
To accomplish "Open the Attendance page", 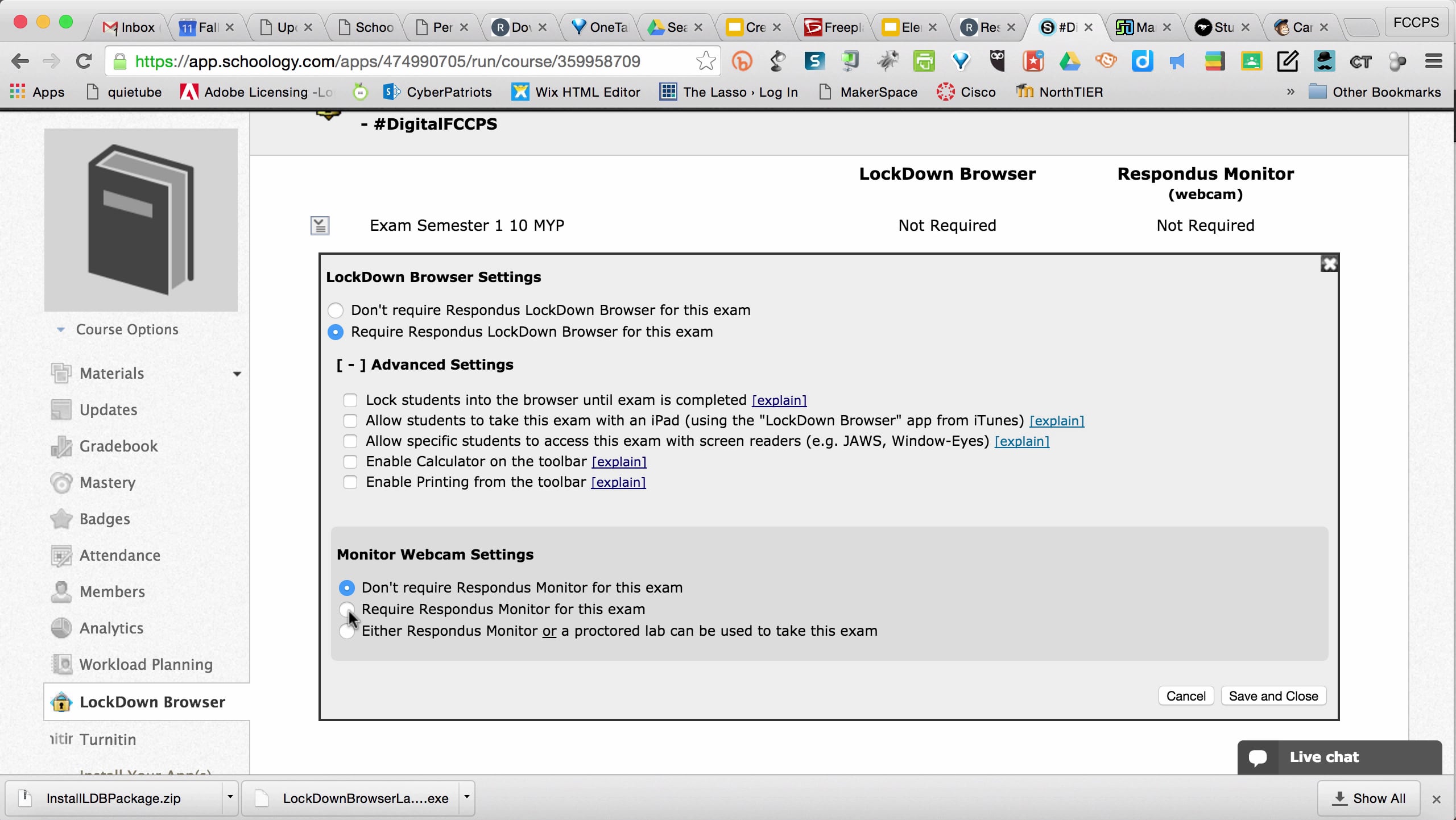I will pyautogui.click(x=119, y=555).
